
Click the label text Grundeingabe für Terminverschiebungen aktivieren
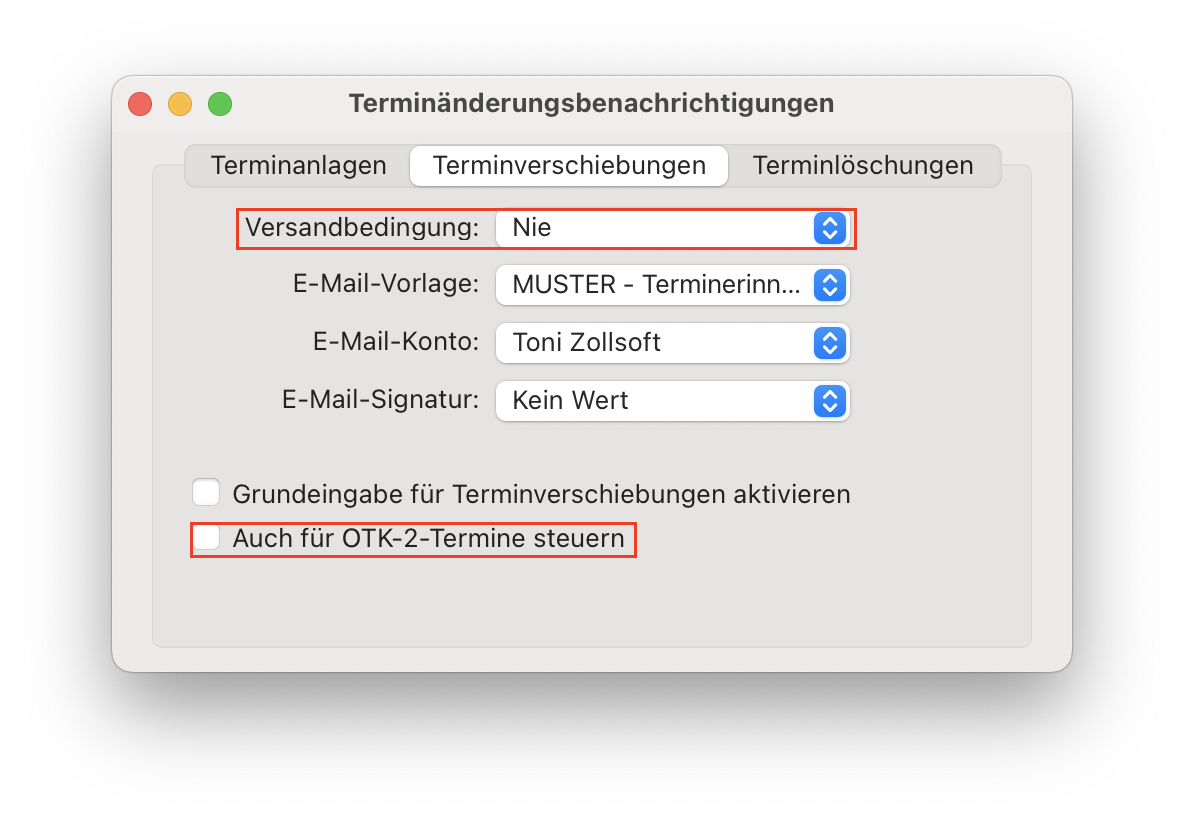tap(541, 494)
